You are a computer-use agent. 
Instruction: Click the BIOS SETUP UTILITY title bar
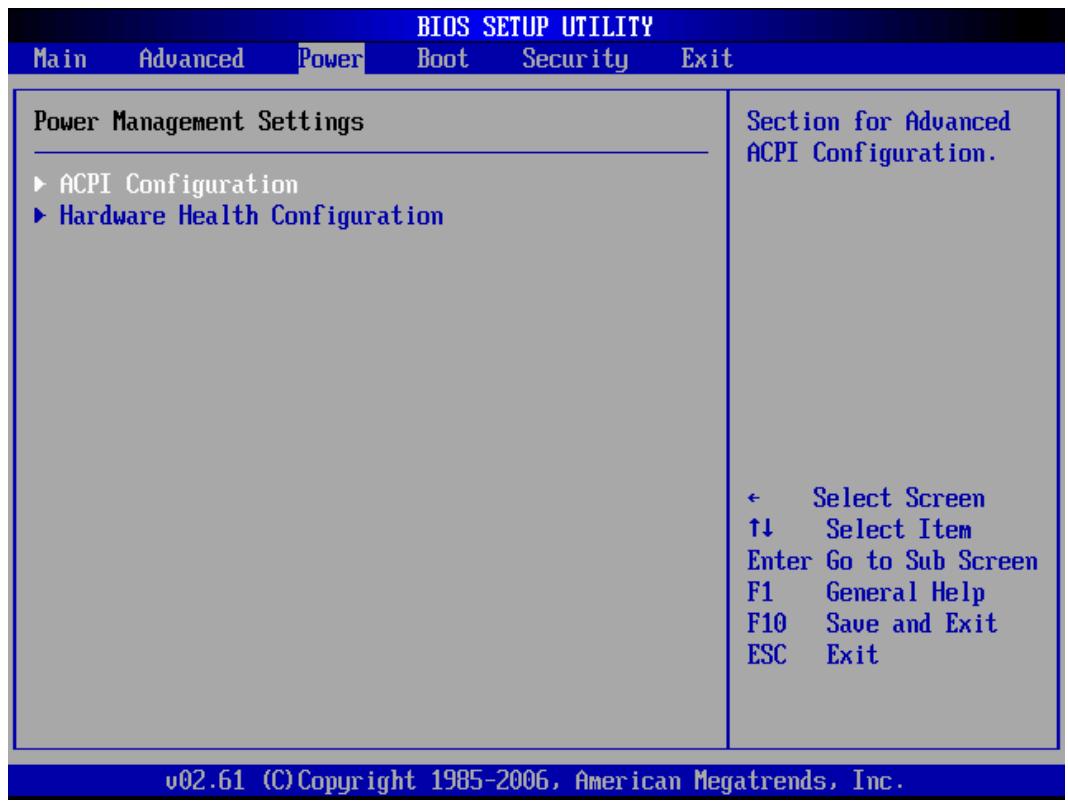[x=535, y=27]
